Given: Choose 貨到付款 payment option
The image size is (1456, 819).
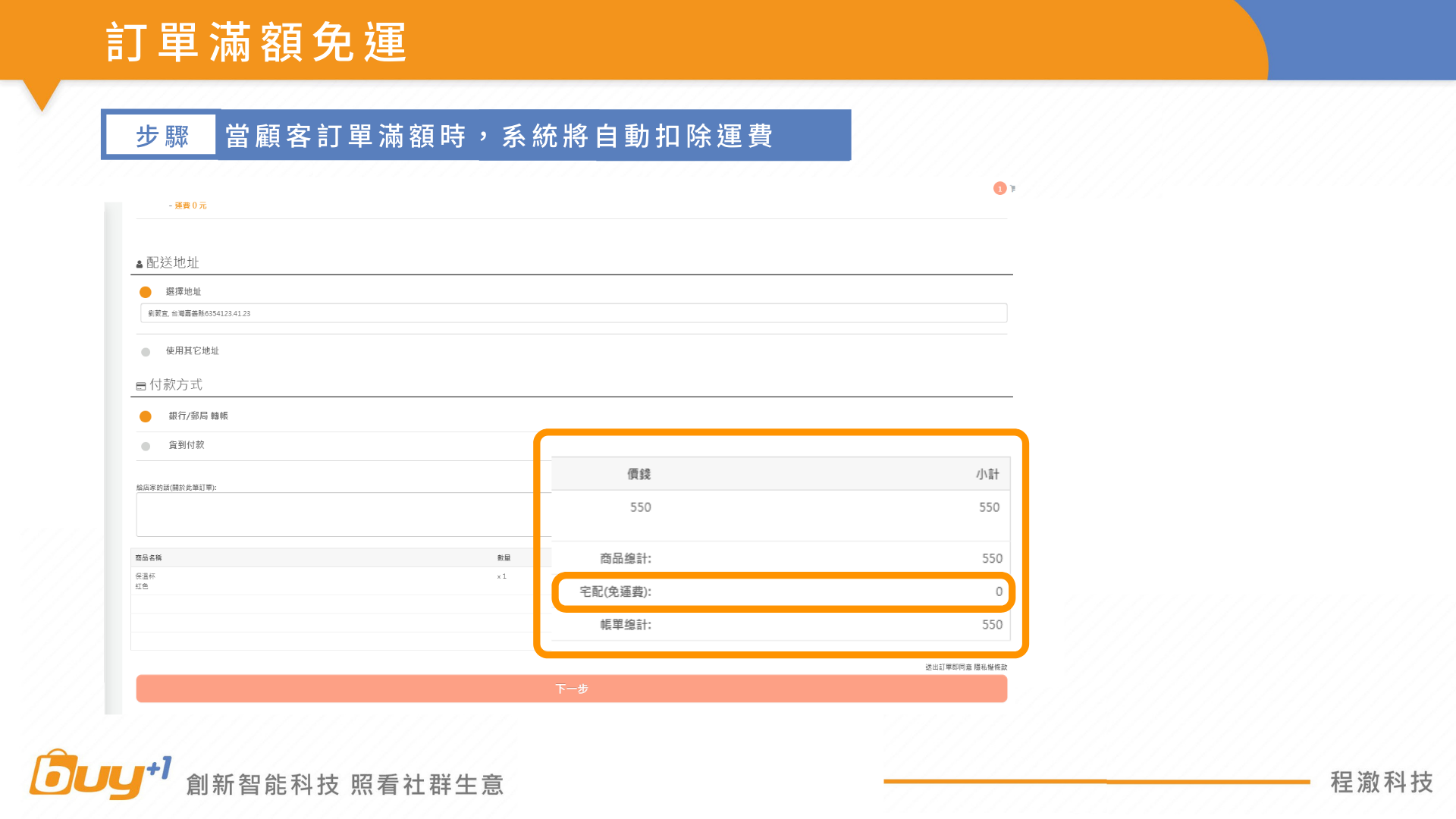Looking at the screenshot, I should [x=146, y=447].
